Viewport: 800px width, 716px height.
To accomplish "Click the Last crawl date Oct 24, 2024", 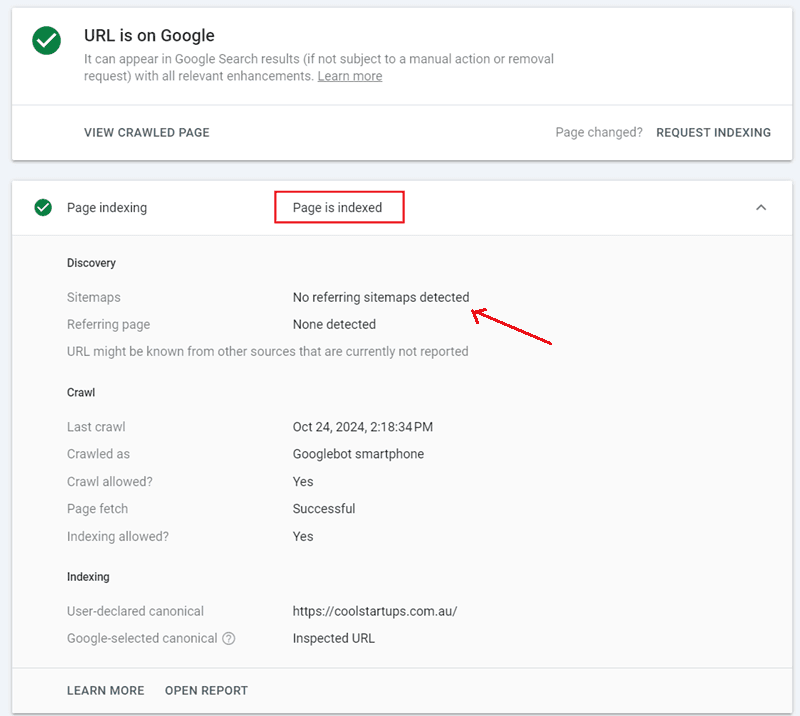I will click(x=362, y=427).
